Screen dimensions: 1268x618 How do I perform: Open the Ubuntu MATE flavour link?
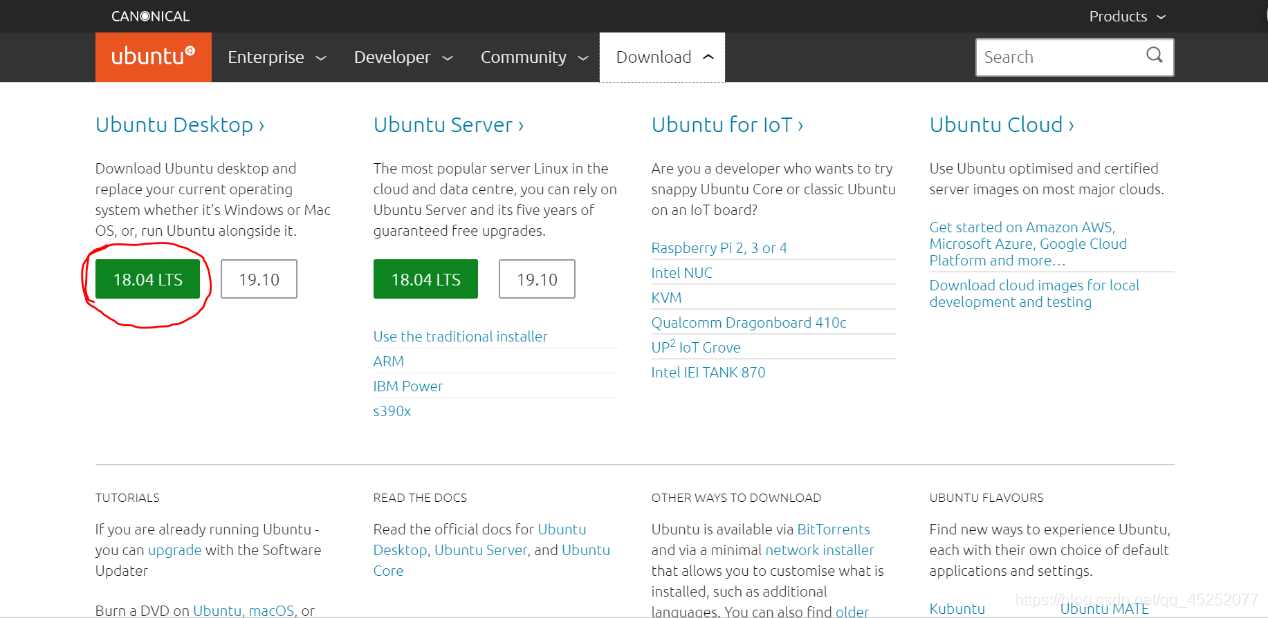[x=1105, y=608]
